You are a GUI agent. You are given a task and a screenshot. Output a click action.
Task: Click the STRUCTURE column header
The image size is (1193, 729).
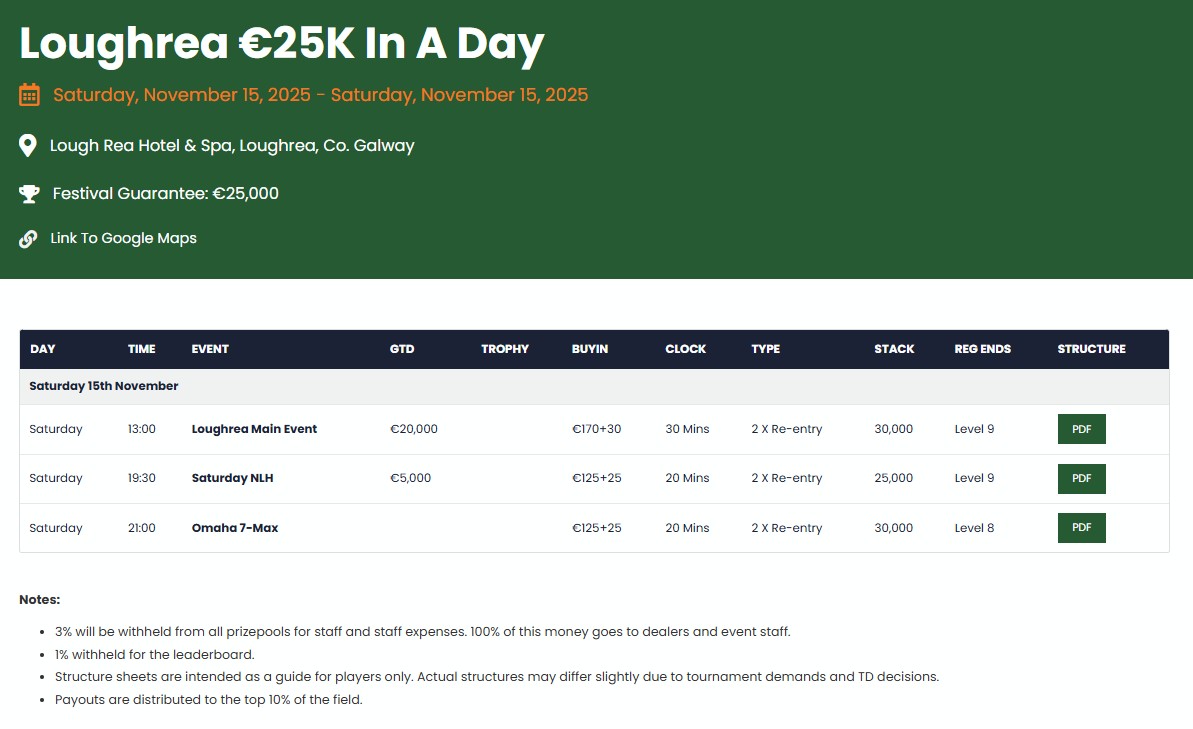pos(1091,349)
